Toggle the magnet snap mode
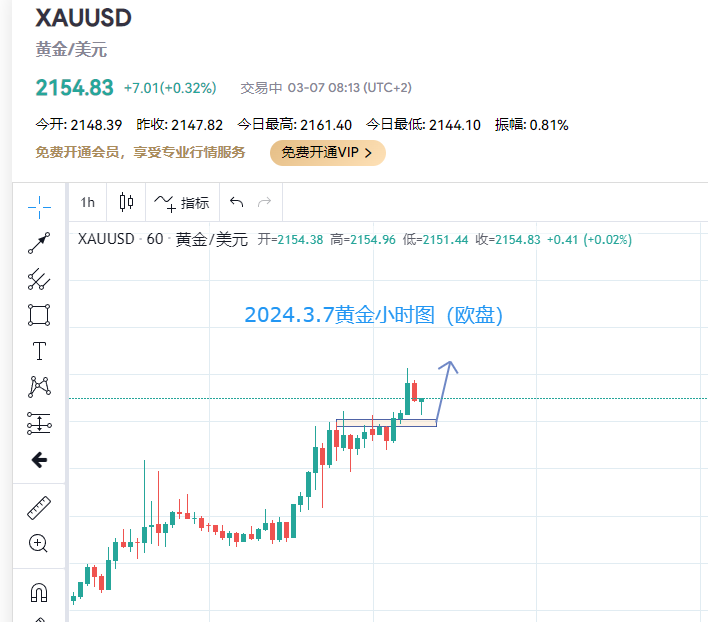The width and height of the screenshot is (708, 622). (39, 592)
